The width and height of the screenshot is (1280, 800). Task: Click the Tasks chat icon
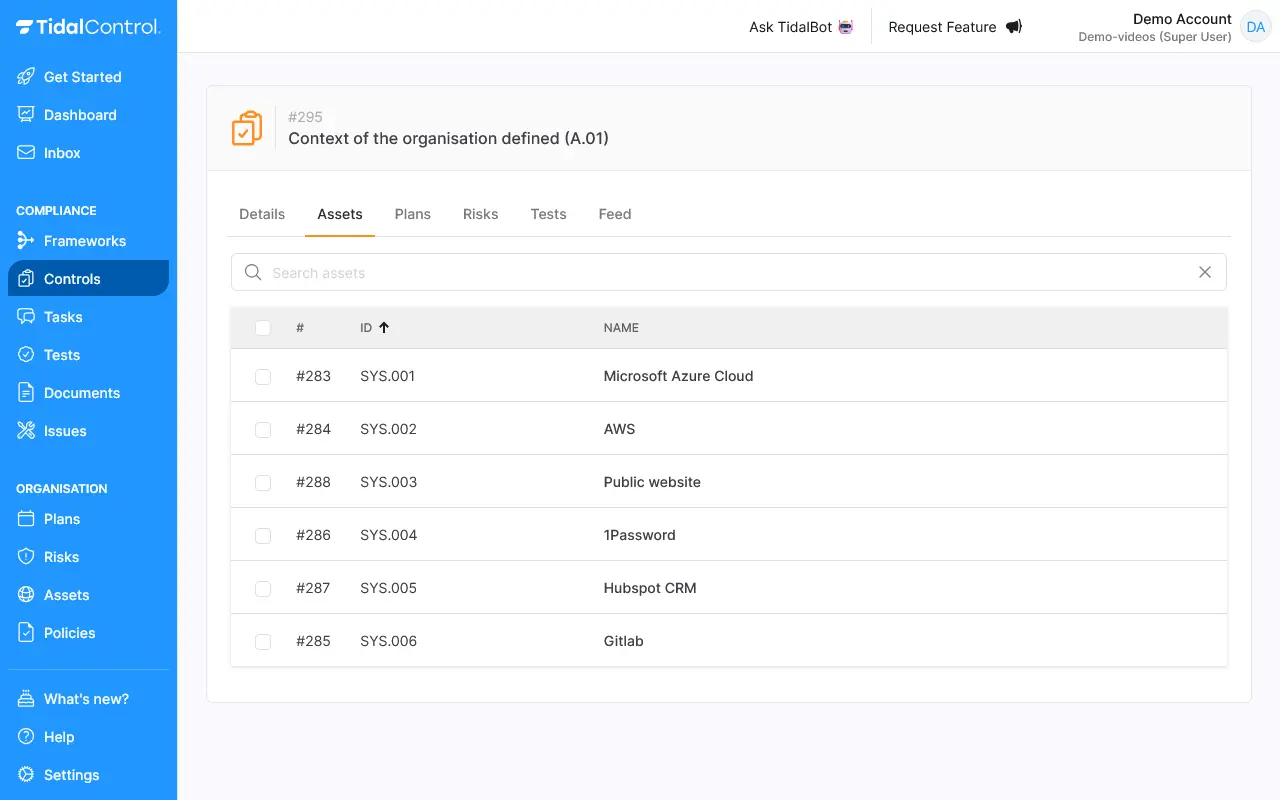pos(26,317)
